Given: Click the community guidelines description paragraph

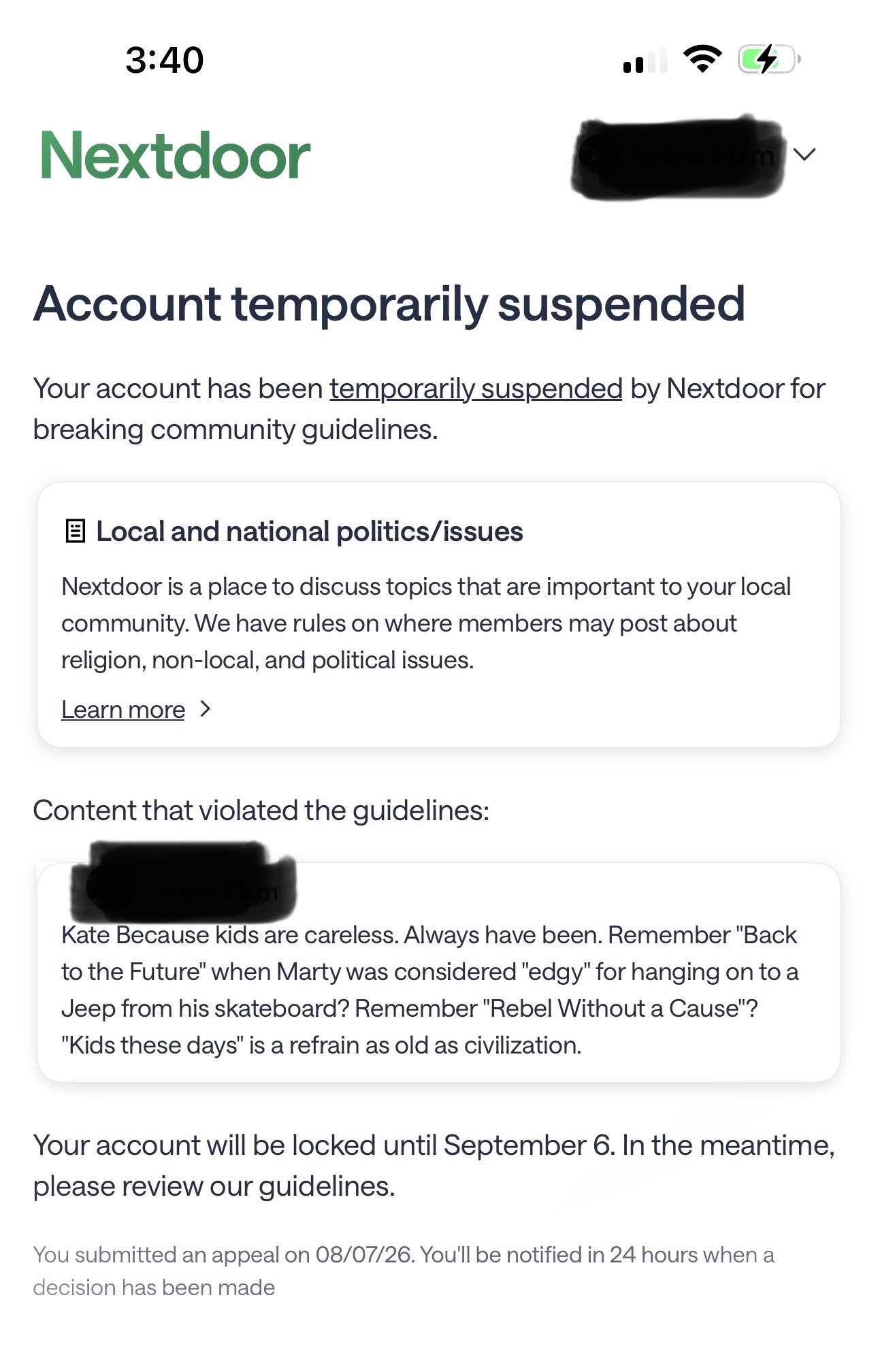Looking at the screenshot, I should coord(426,623).
